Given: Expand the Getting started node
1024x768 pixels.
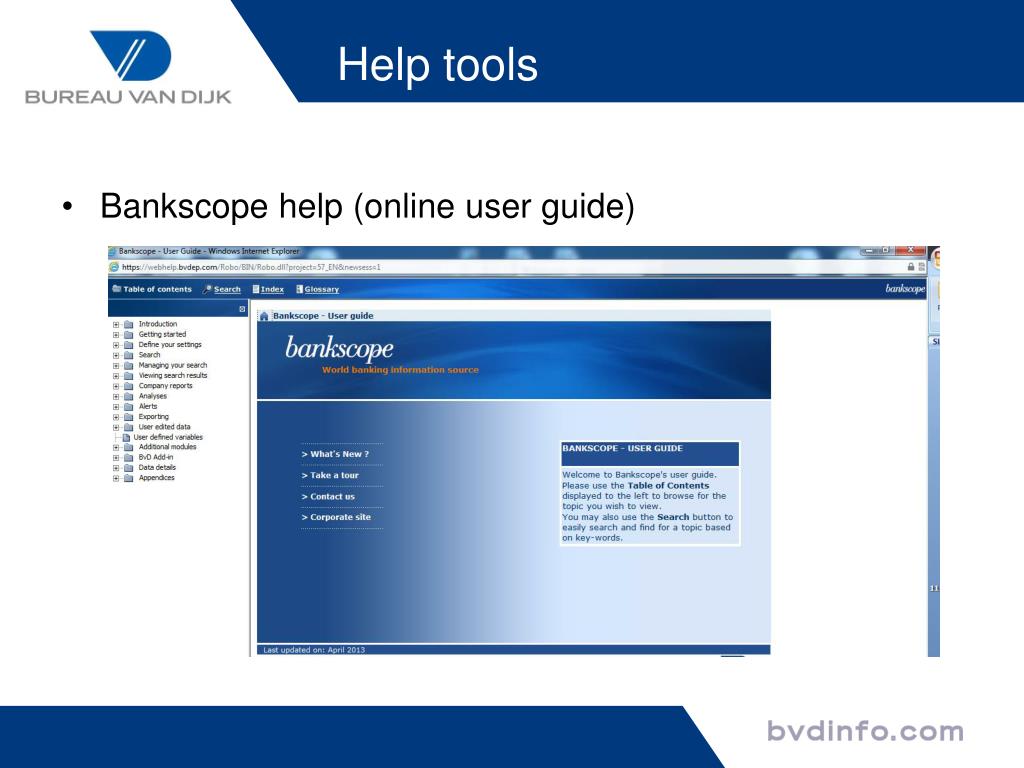Looking at the screenshot, I should click(116, 335).
